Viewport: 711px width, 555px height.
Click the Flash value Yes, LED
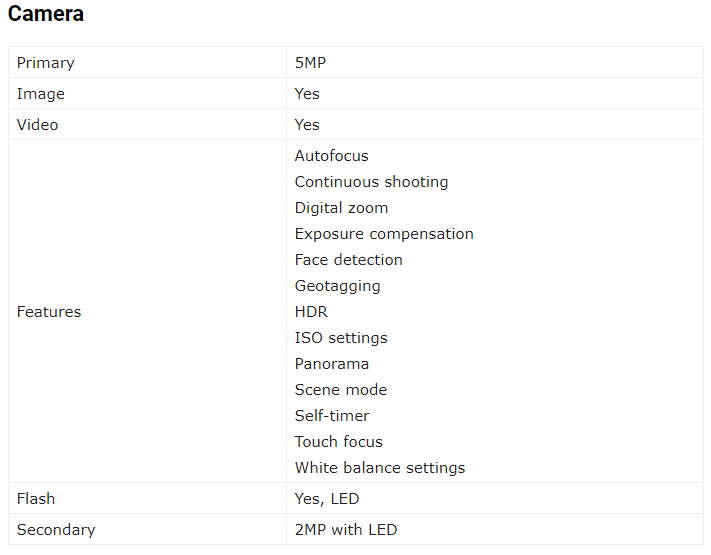[327, 499]
